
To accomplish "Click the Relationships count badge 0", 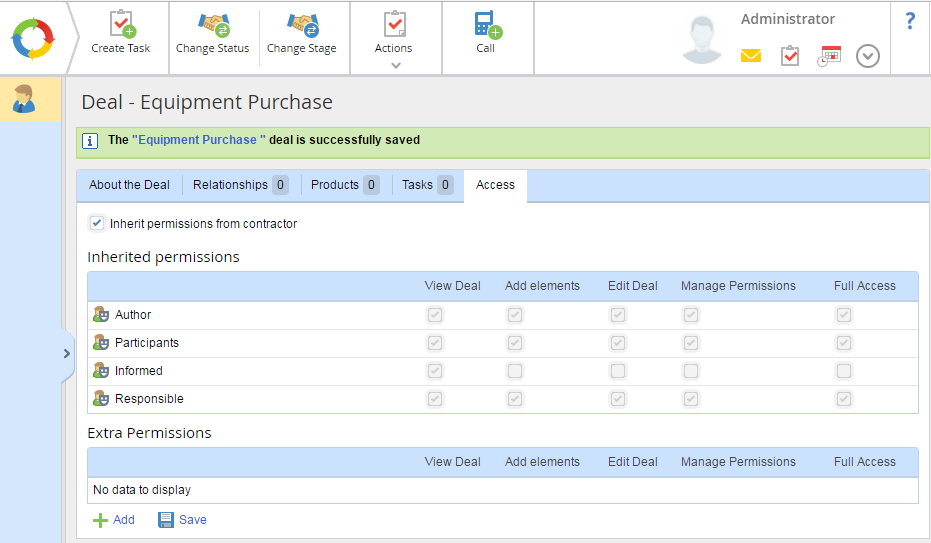I will click(x=280, y=185).
